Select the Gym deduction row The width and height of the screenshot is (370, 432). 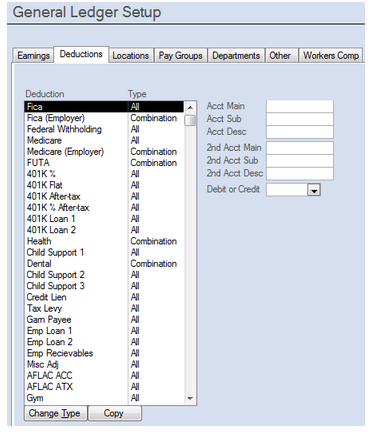coord(104,398)
